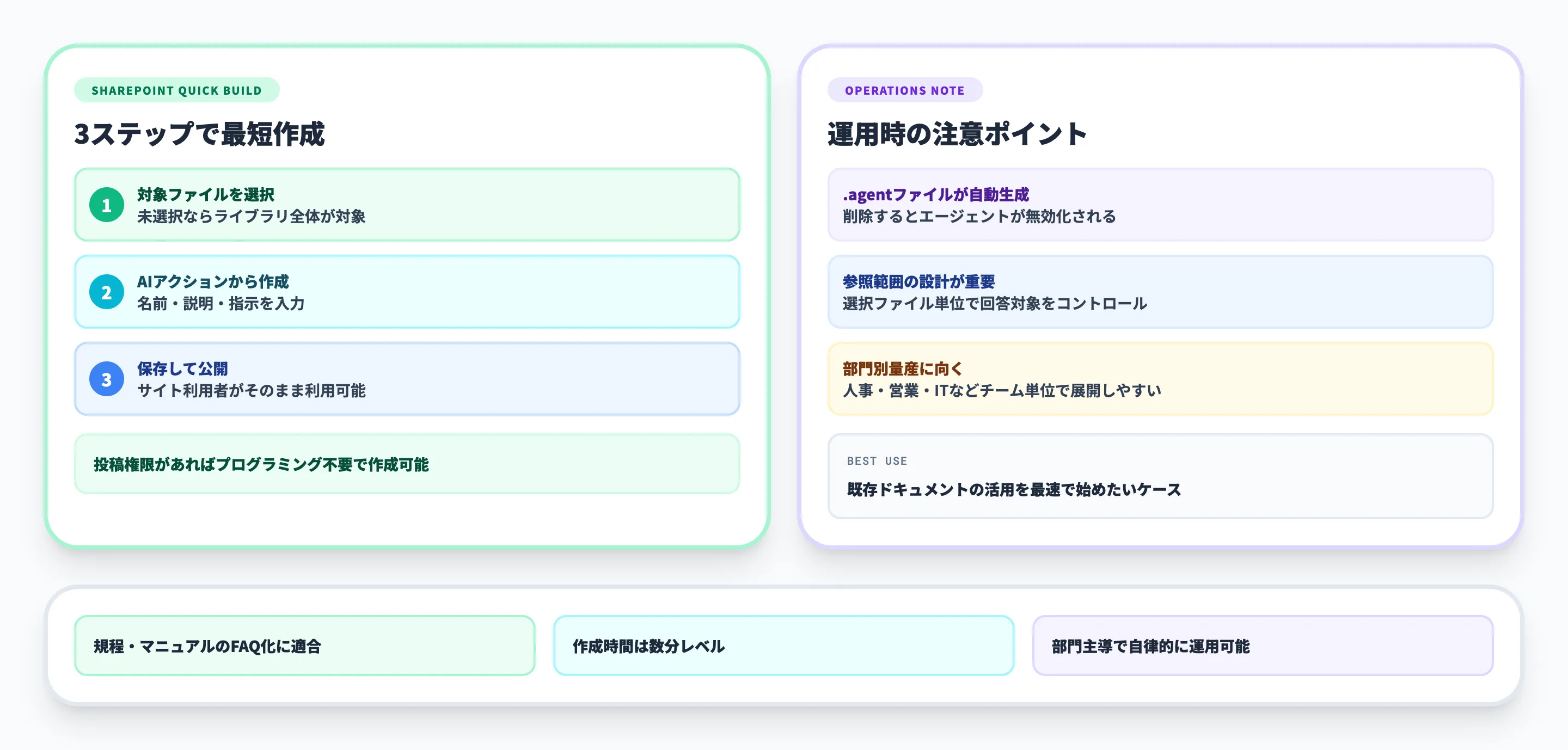The width and height of the screenshot is (1568, 750).
Task: Select the green step 1 number icon
Action: [107, 206]
